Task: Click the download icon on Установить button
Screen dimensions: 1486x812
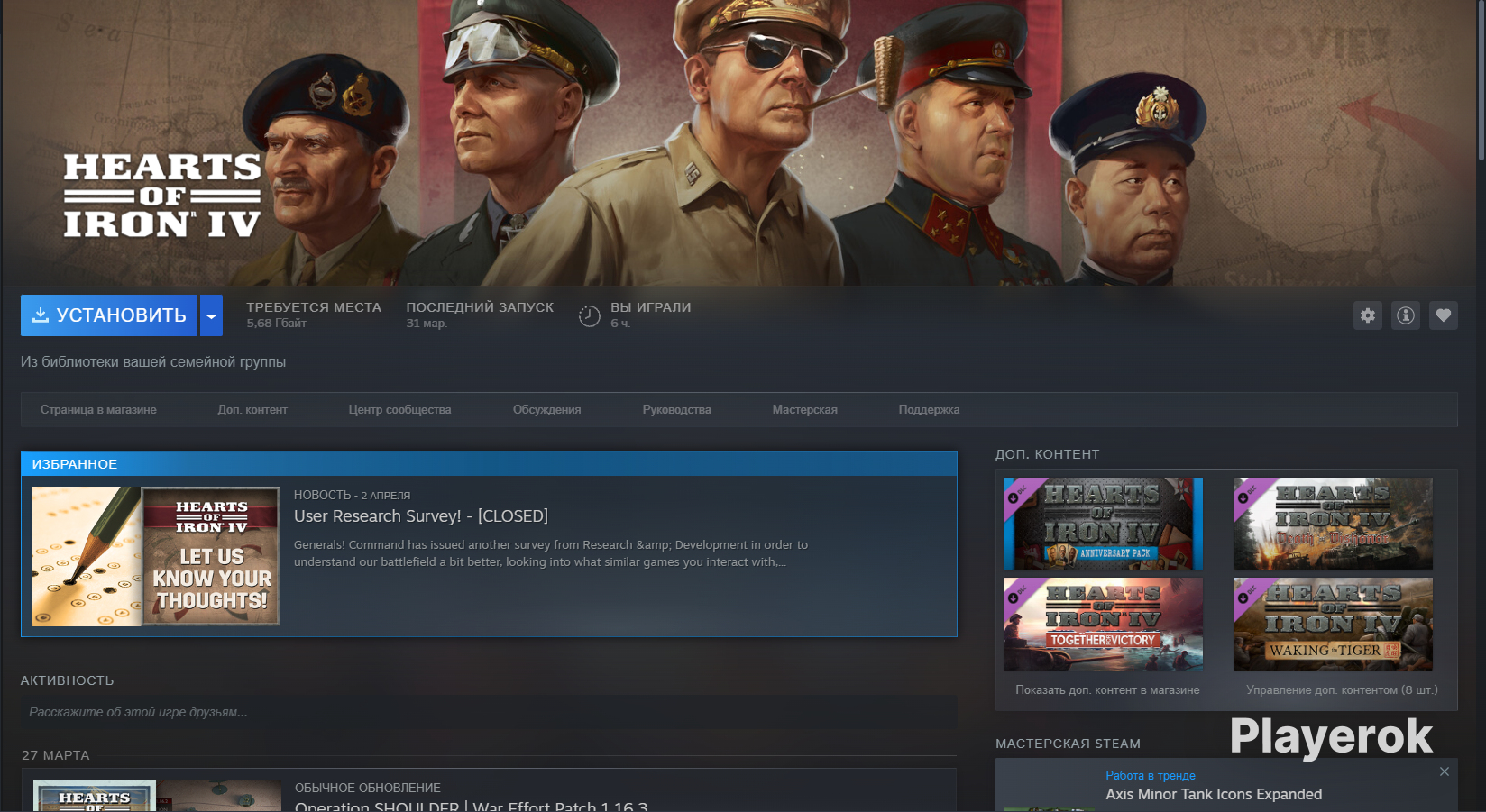Action: pos(41,315)
